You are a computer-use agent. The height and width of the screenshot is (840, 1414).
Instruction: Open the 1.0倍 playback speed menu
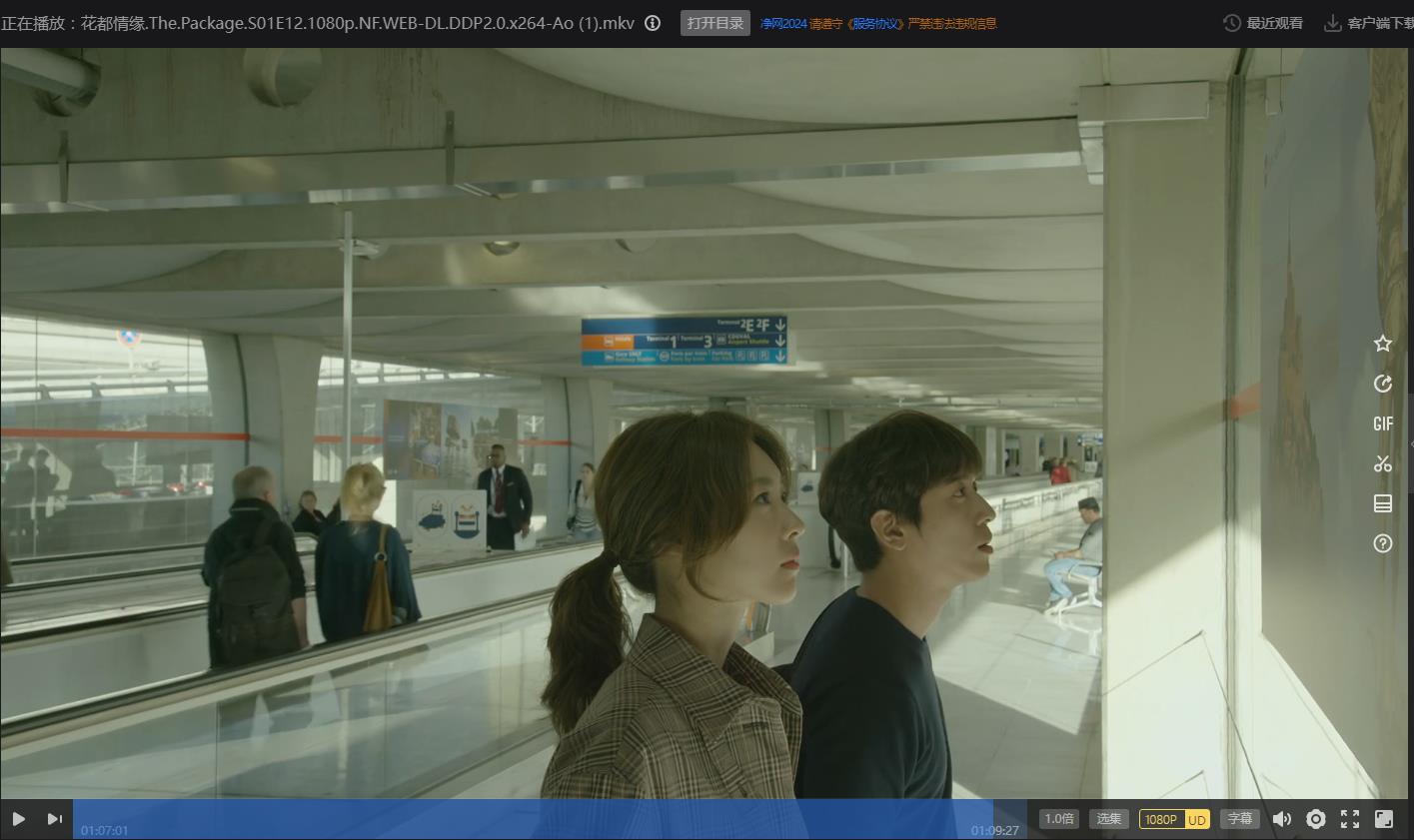tap(1059, 819)
